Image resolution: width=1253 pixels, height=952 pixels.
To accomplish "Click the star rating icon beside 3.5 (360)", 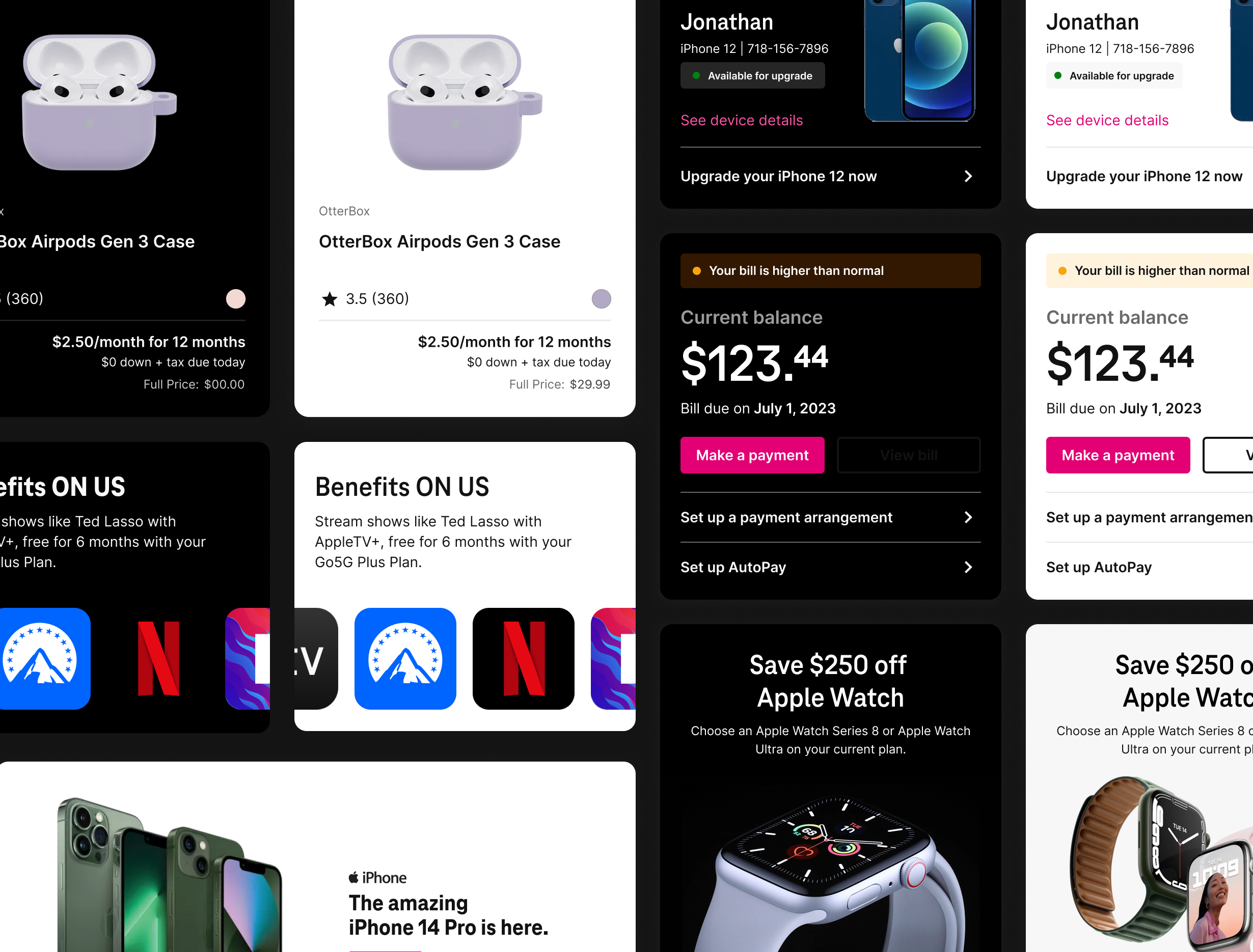I will pyautogui.click(x=330, y=299).
